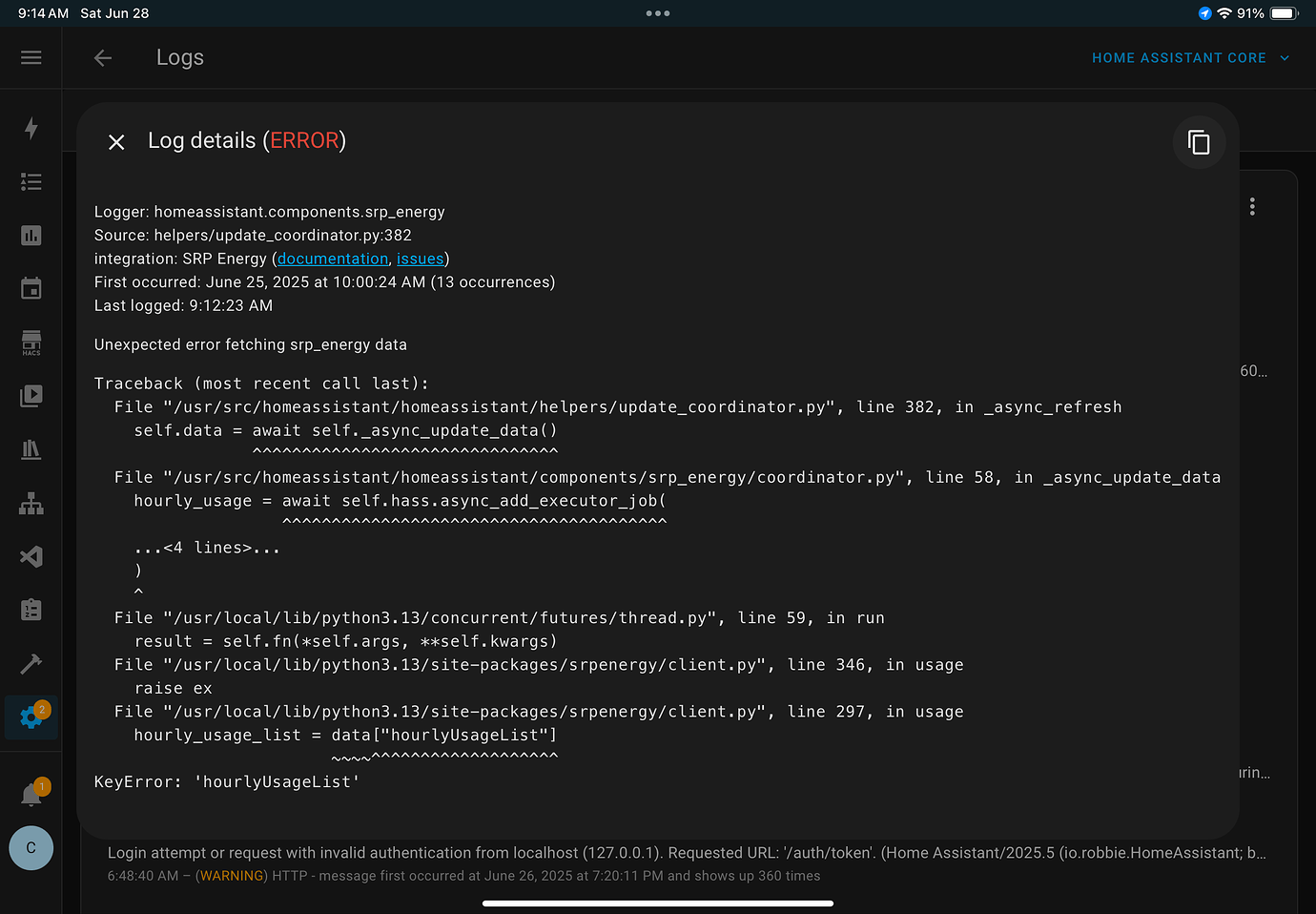Open SRP Energy documentation link
Screen dimensions: 1316x914
pyautogui.click(x=333, y=259)
